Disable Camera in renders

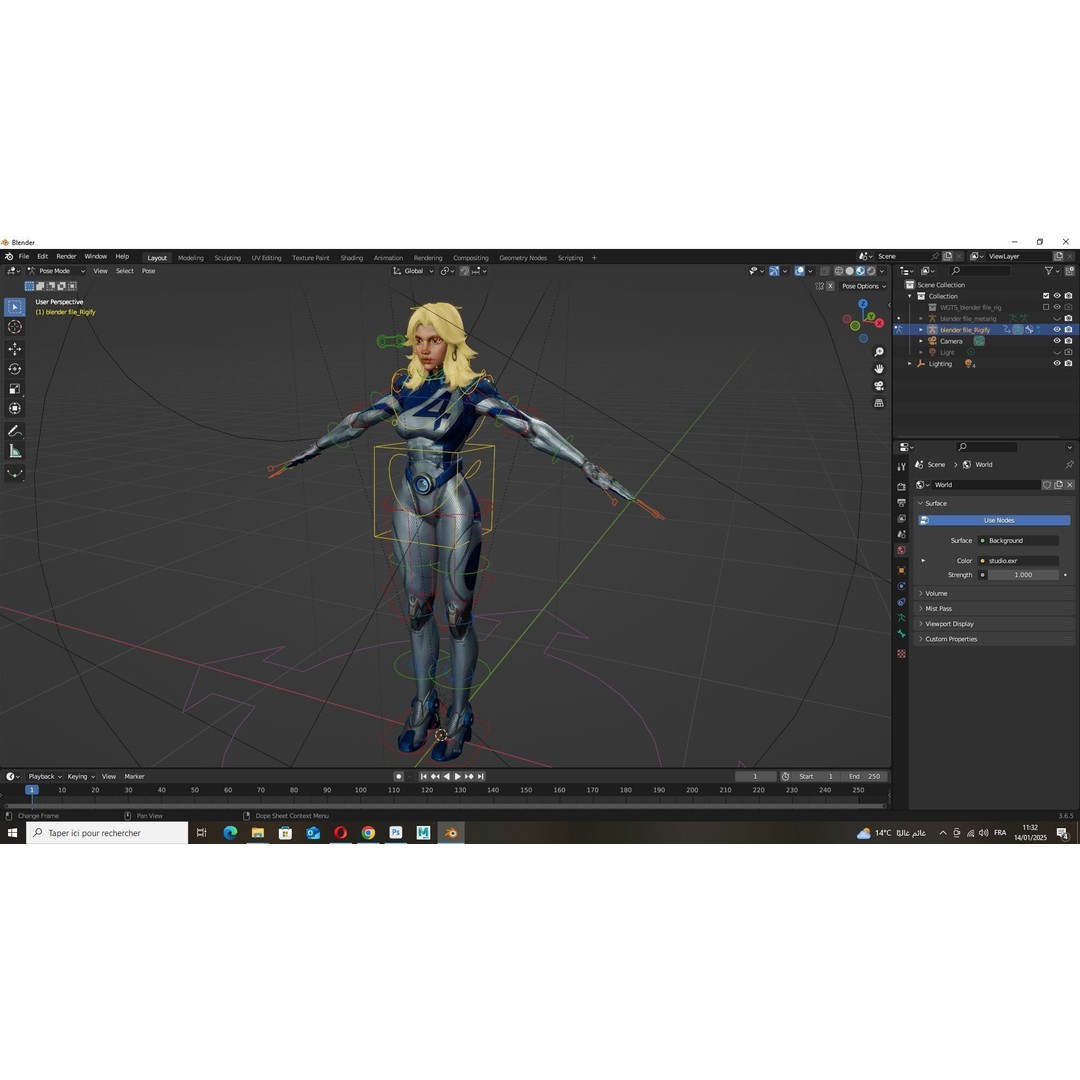point(1068,341)
